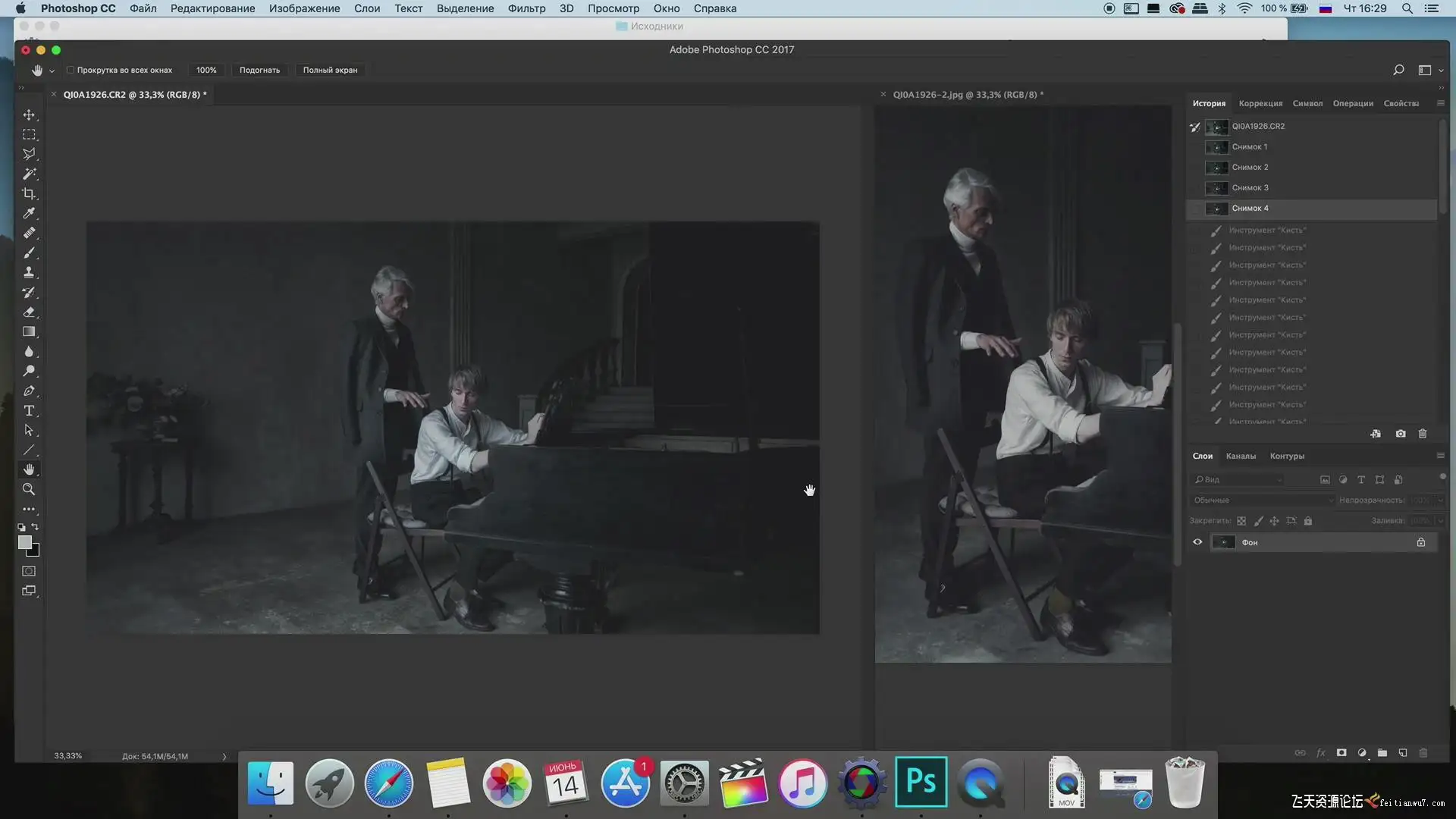This screenshot has width=1456, height=819.
Task: Add layer mask in Layers panel
Action: tap(1341, 753)
